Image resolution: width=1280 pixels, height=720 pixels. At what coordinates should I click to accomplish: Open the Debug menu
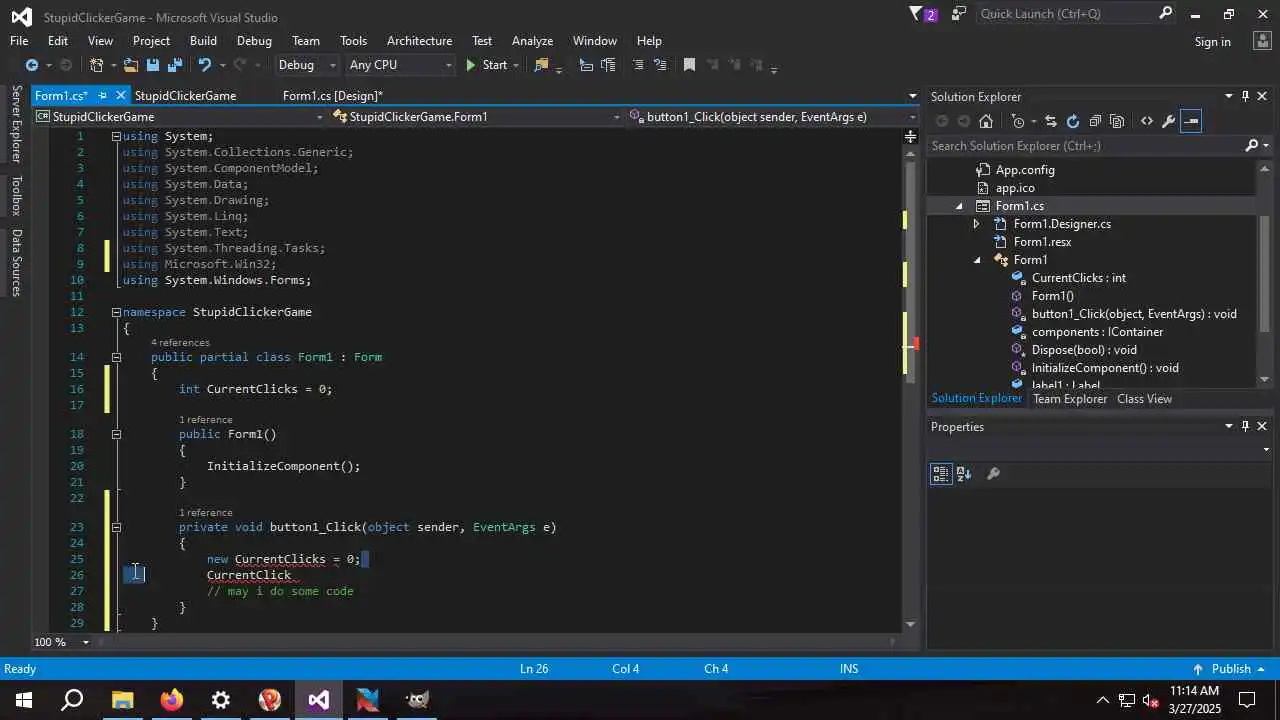(254, 41)
